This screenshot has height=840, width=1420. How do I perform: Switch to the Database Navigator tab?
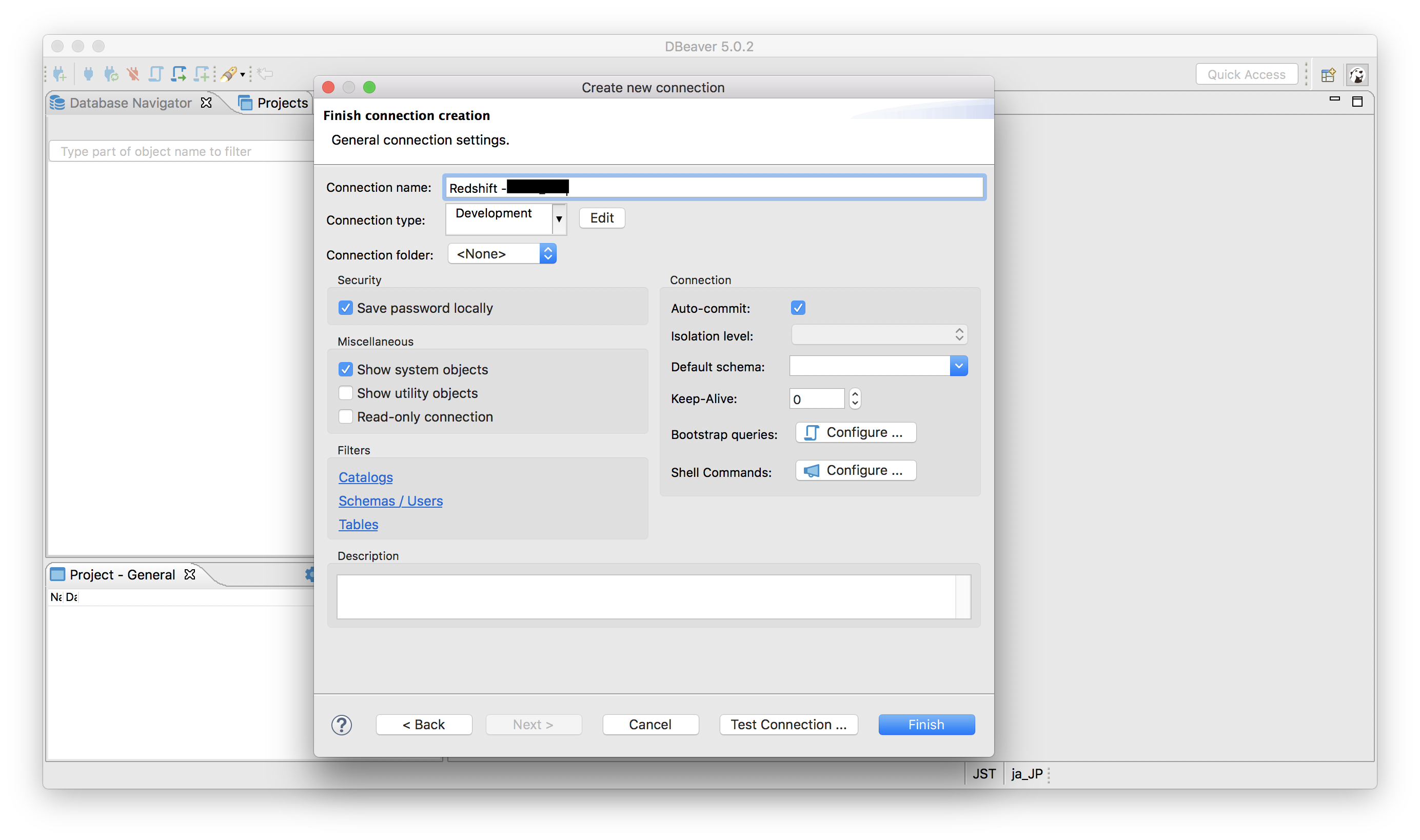coord(130,103)
